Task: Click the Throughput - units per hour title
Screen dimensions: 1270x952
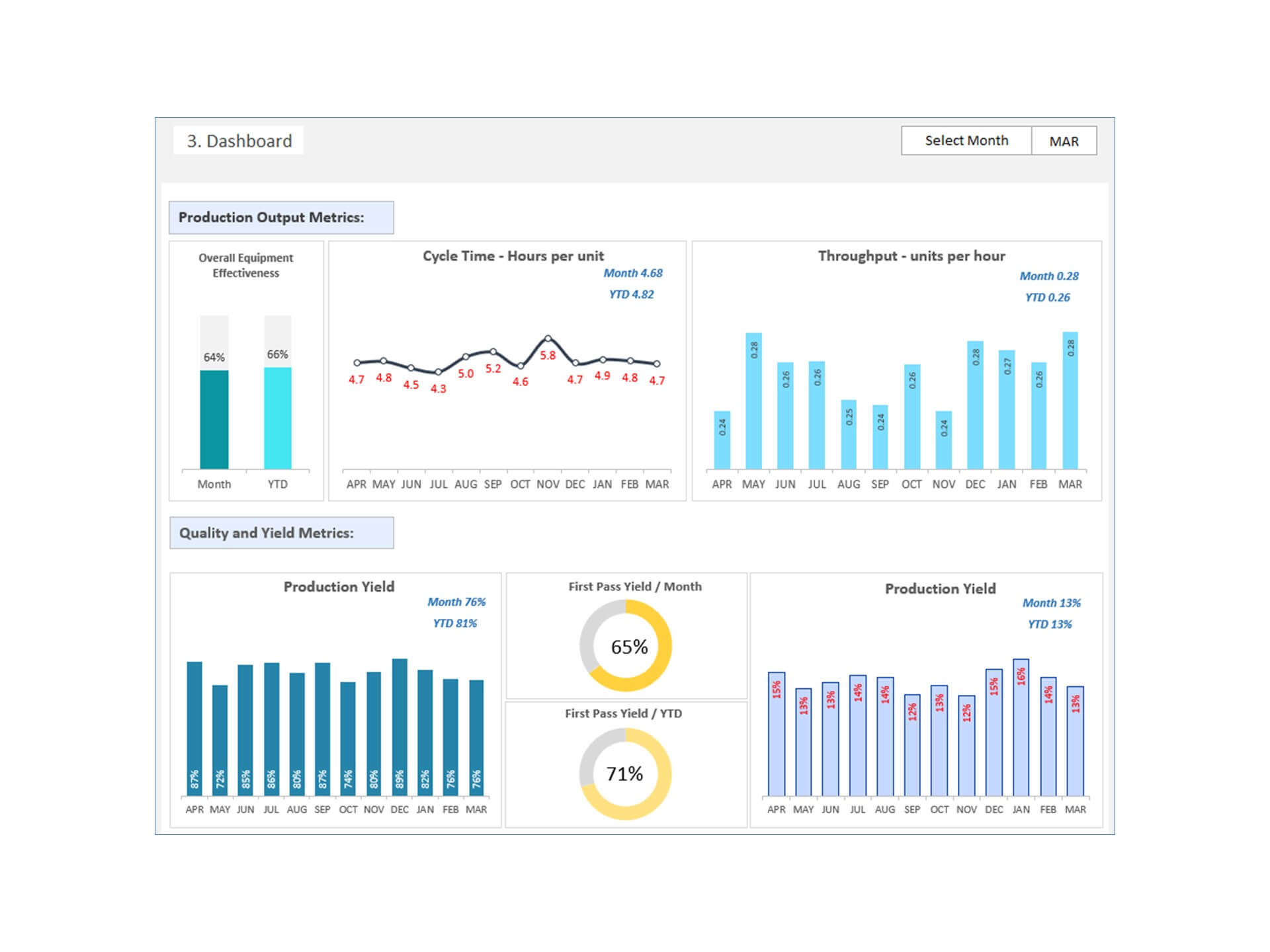Action: click(x=911, y=256)
